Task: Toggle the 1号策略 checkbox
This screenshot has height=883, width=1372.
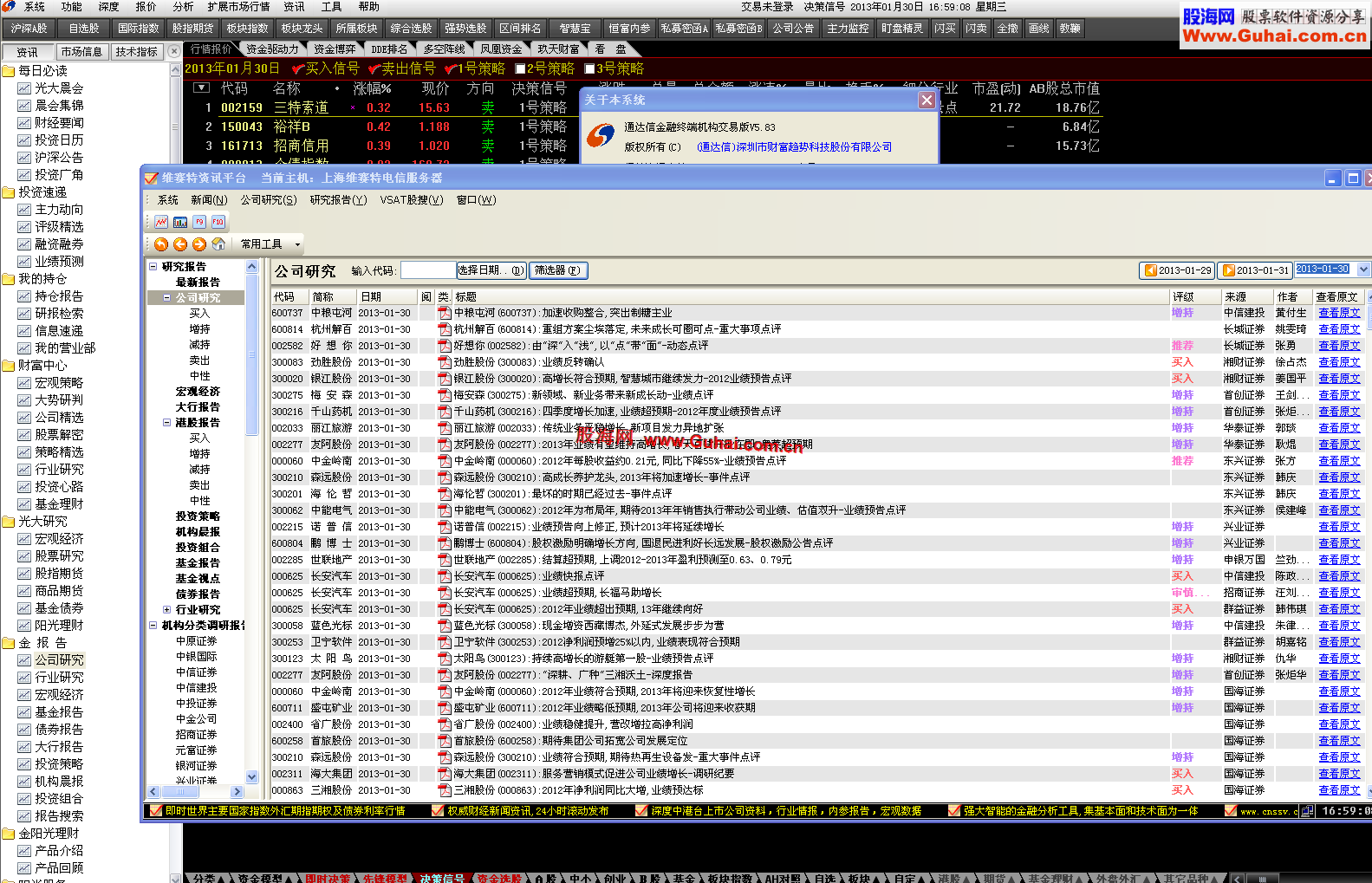Action: click(451, 68)
